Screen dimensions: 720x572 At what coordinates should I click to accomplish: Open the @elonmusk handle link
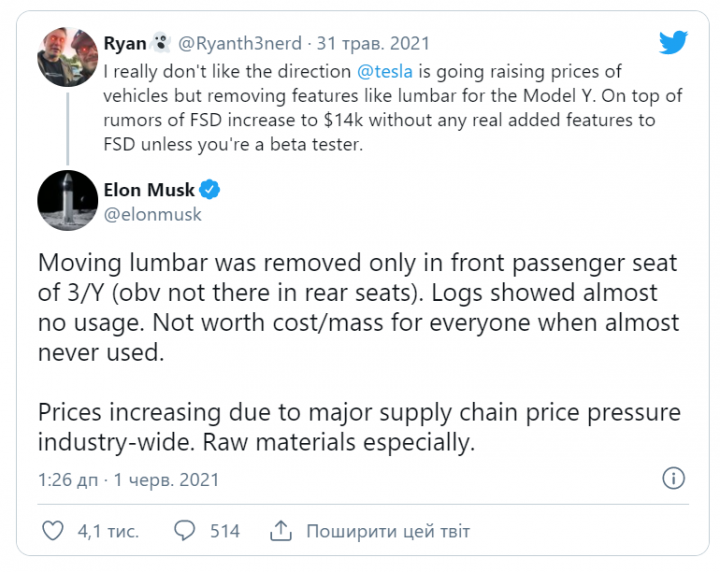click(x=152, y=214)
